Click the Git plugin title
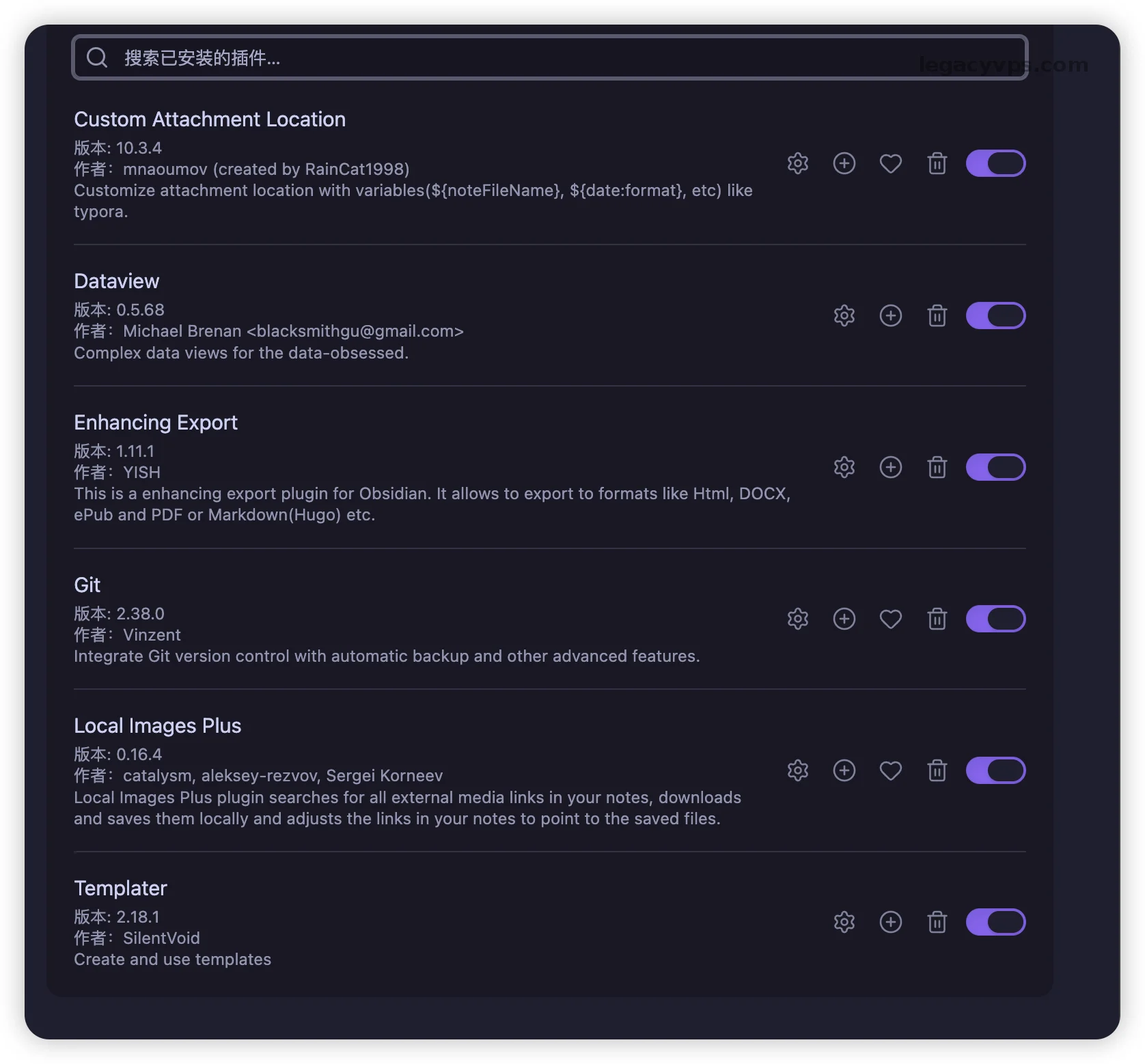 [87, 585]
